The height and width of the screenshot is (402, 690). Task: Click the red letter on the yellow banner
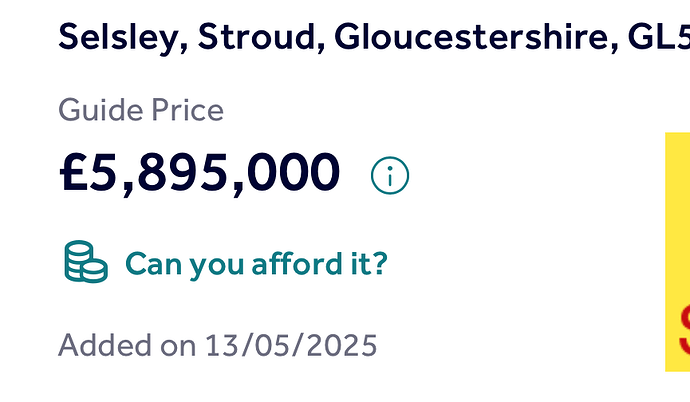(683, 332)
